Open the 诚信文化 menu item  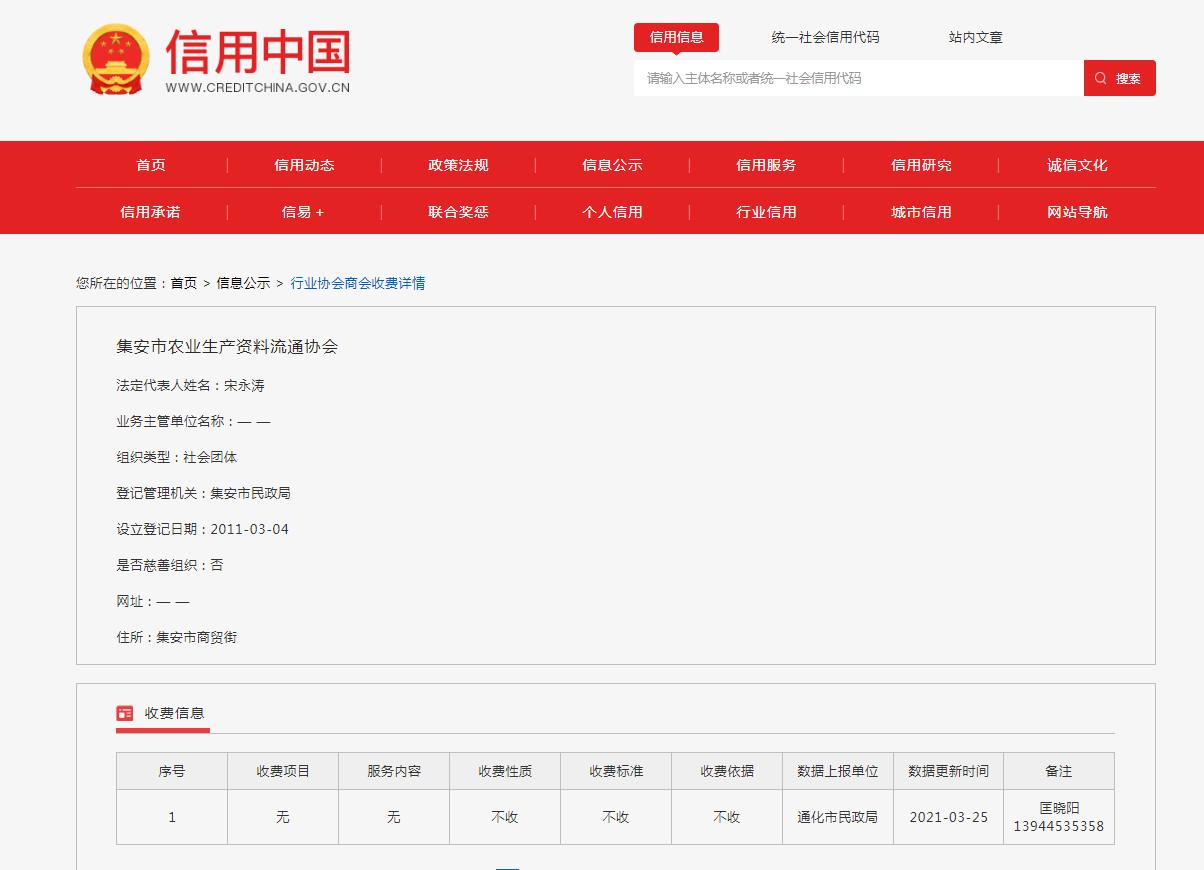pos(1077,165)
